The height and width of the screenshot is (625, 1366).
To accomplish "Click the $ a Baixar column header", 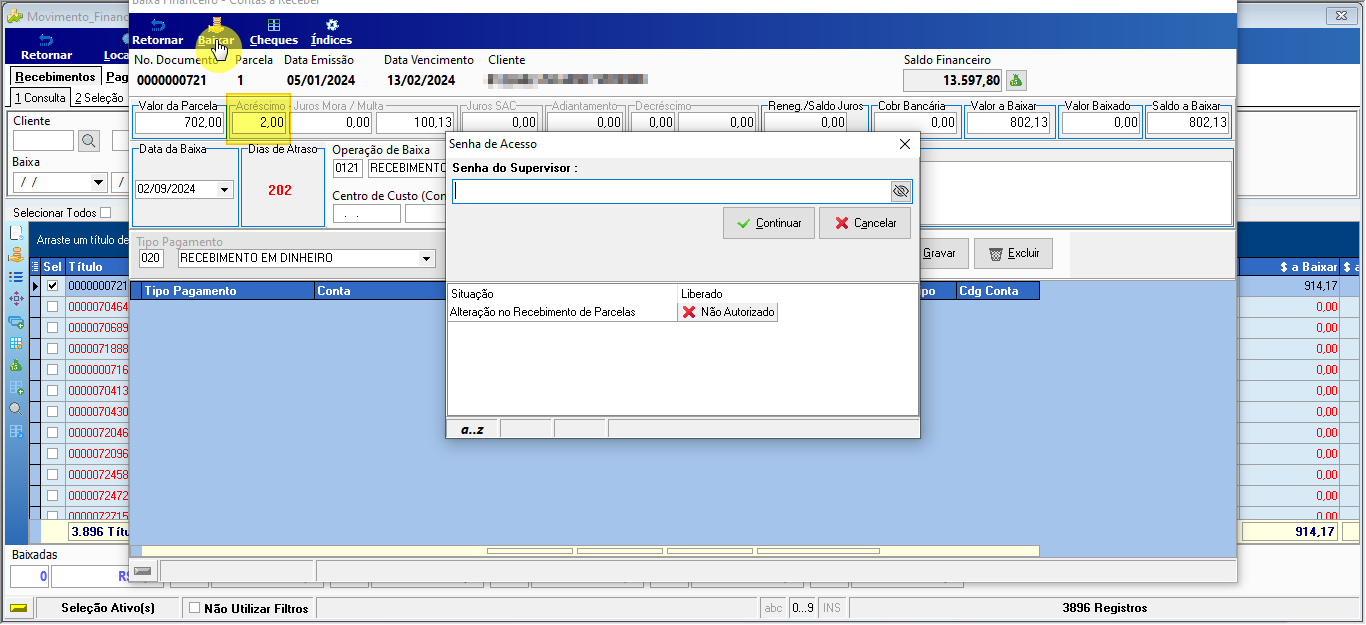I will (1290, 267).
